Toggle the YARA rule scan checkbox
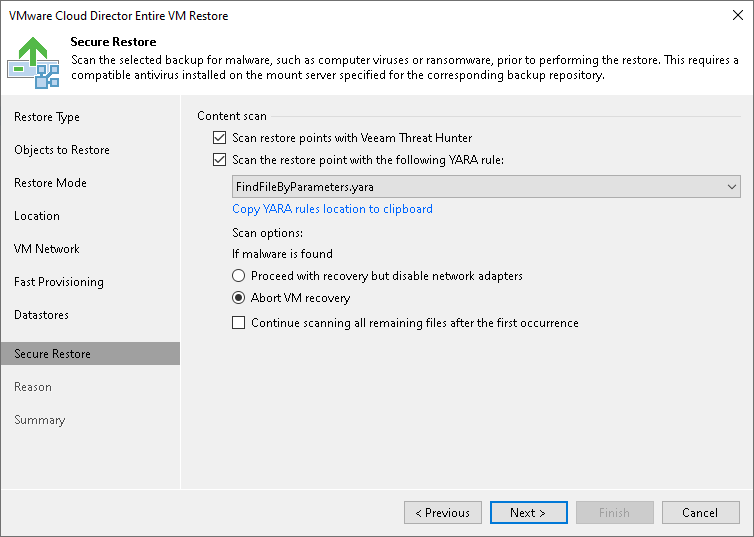Screen dimensions: 754x537 219,160
